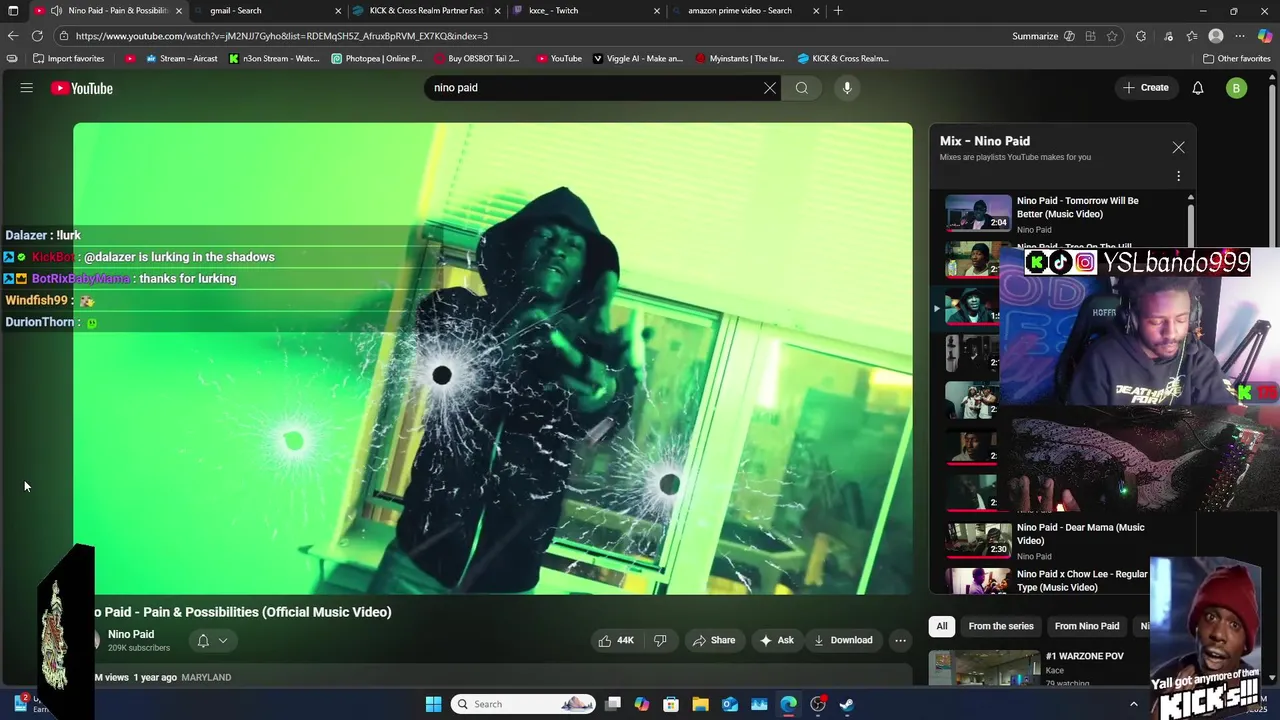Open YouTube notifications bell

click(x=1198, y=88)
